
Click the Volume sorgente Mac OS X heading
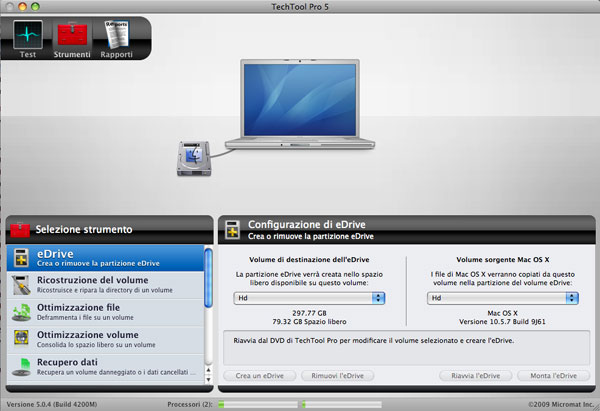(x=502, y=259)
